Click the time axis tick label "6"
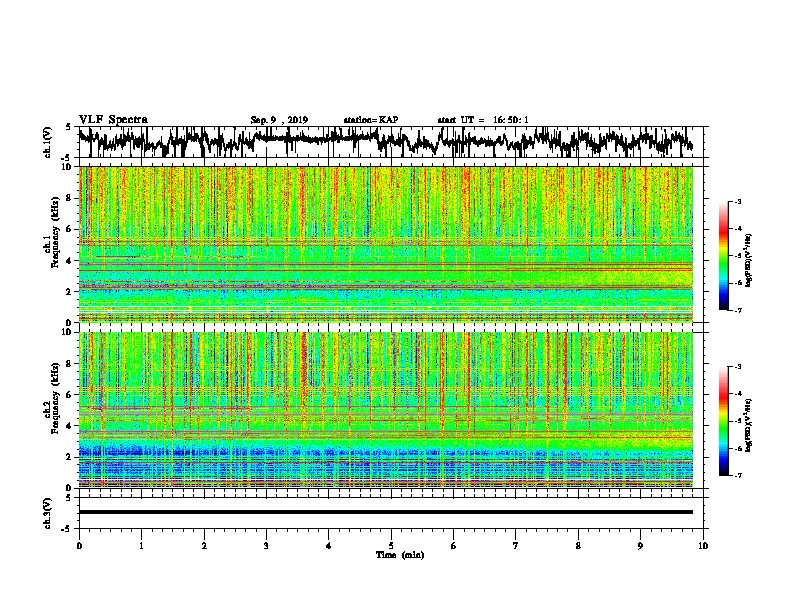 454,546
